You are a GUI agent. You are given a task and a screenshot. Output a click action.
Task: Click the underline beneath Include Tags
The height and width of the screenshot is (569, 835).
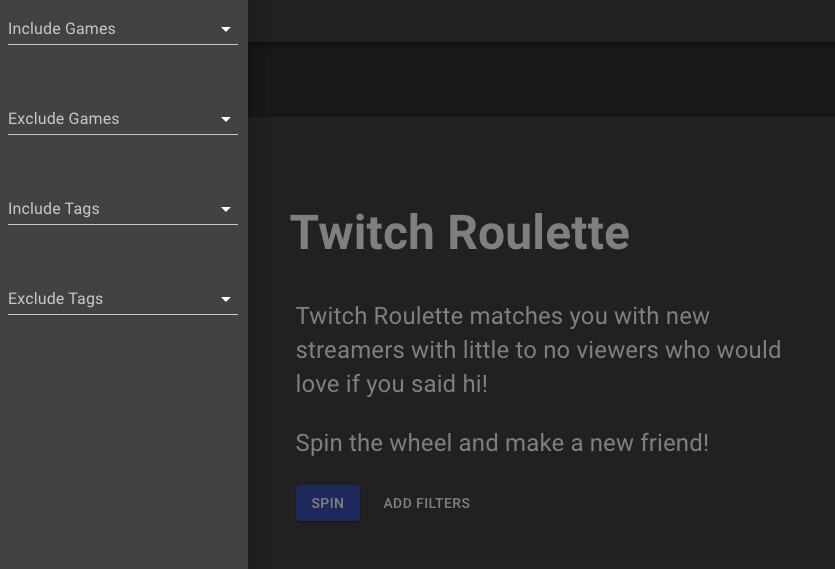pyautogui.click(x=123, y=224)
